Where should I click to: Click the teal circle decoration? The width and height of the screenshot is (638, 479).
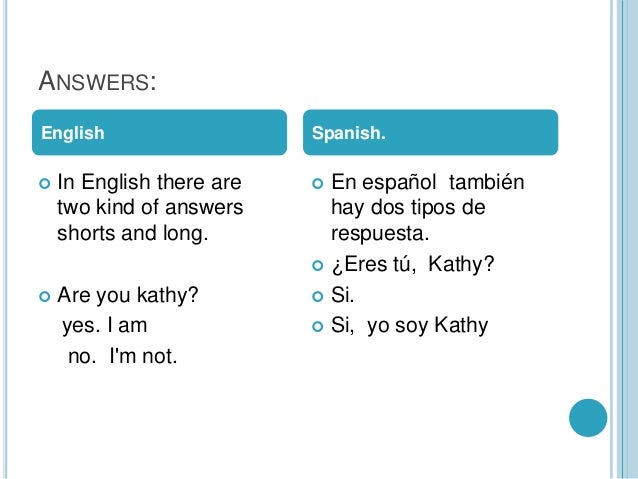[588, 418]
